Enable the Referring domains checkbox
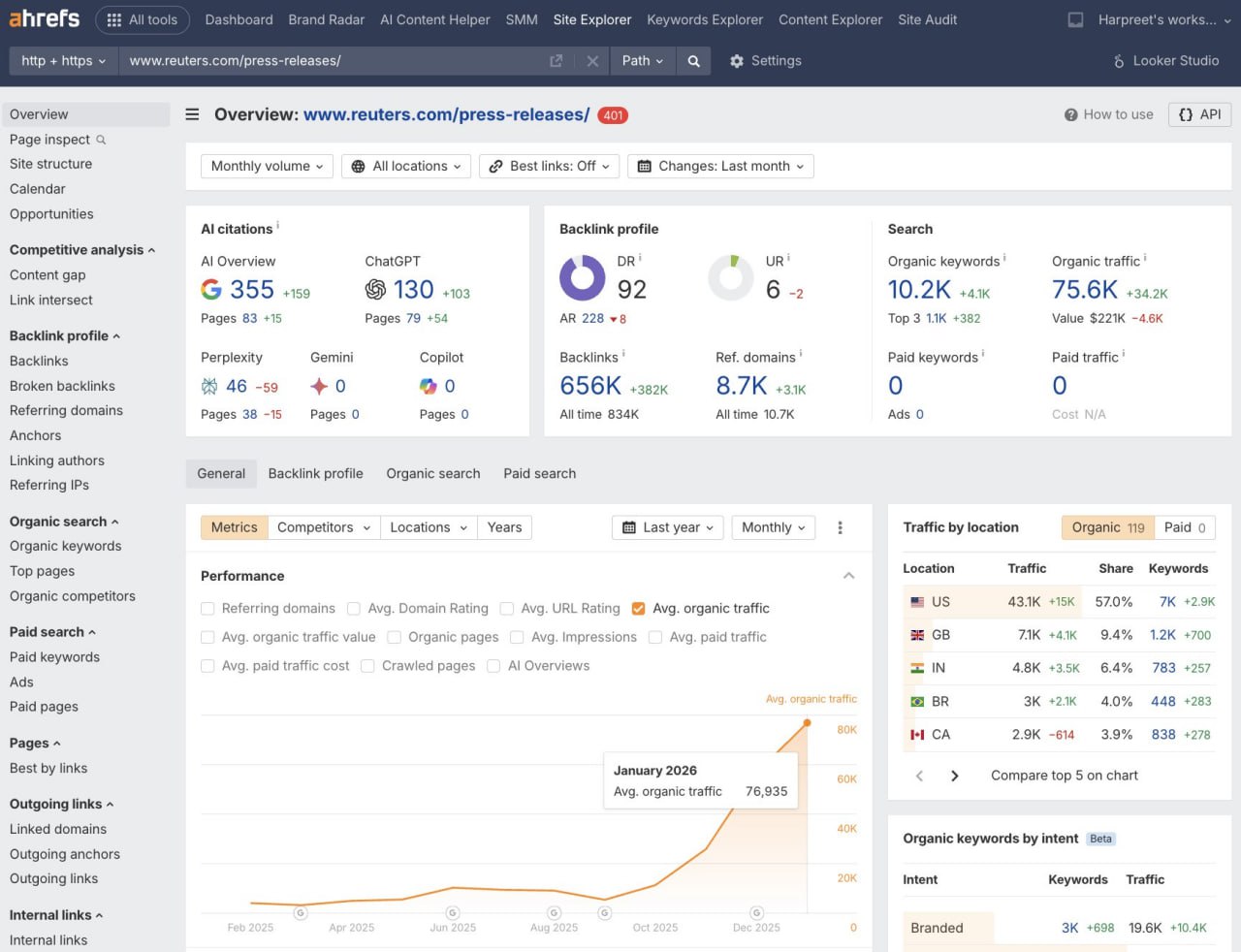Viewport: 1241px width, 952px height. (x=207, y=609)
